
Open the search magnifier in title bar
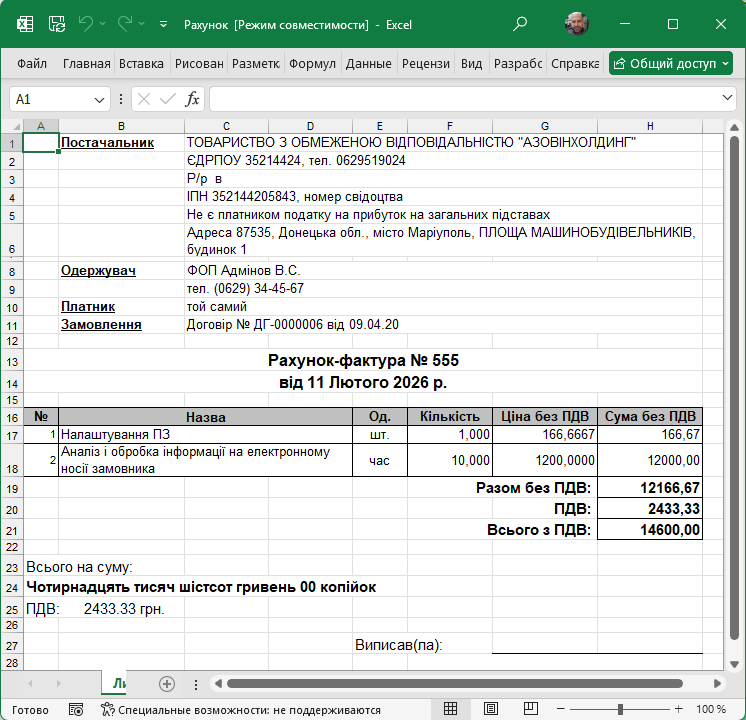[520, 24]
